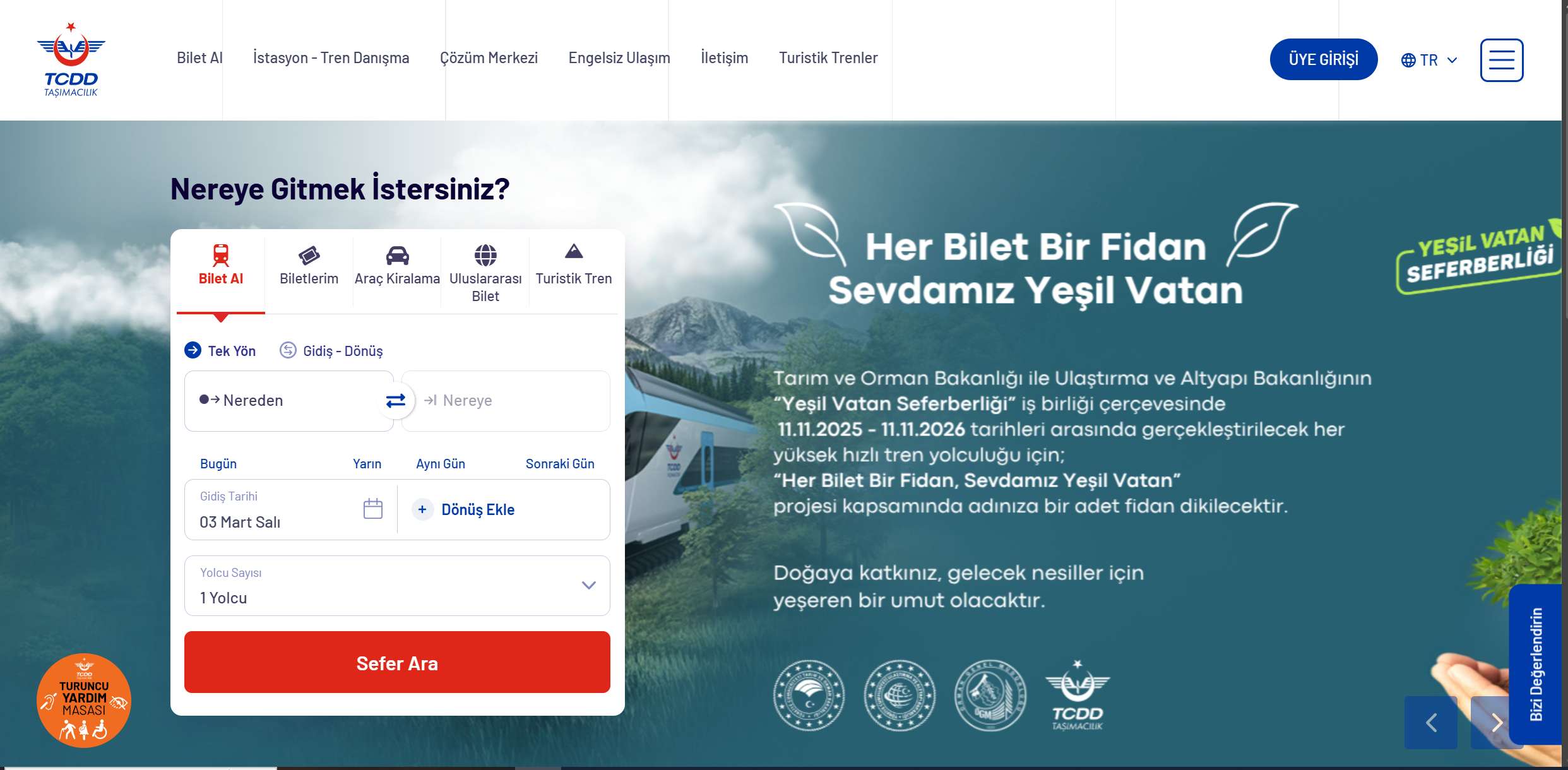1568x770 pixels.
Task: Open the Gidiş Tarihi date picker
Action: click(290, 509)
